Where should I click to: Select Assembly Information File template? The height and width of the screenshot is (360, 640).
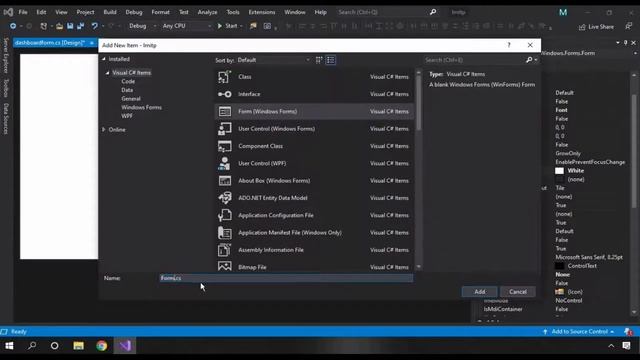coord(314,250)
